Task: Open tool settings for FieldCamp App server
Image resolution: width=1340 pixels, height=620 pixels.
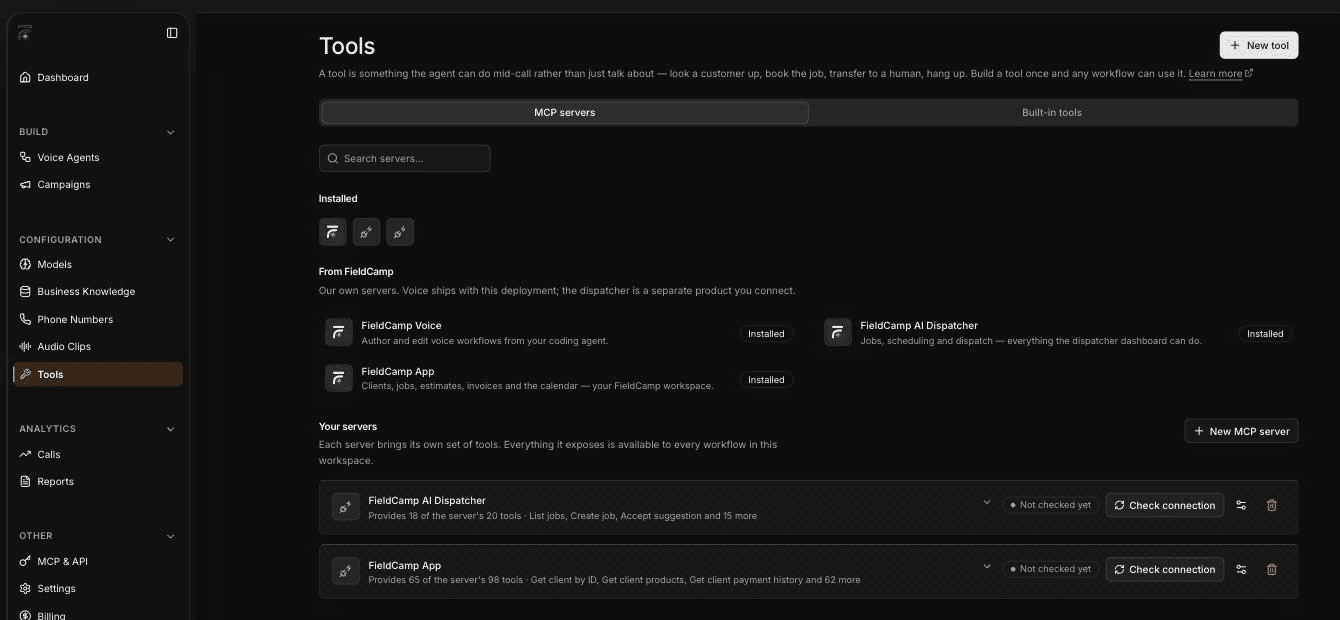Action: point(1241,569)
